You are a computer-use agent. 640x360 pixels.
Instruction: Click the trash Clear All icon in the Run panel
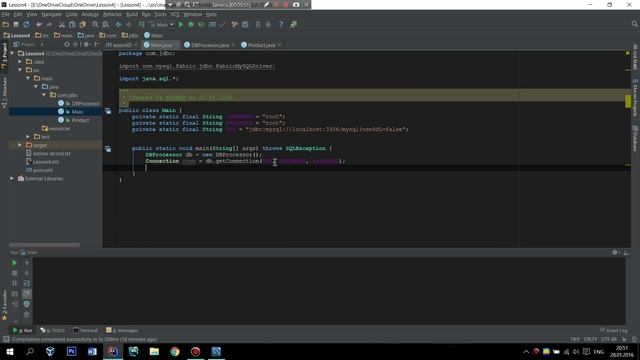pos(27,314)
